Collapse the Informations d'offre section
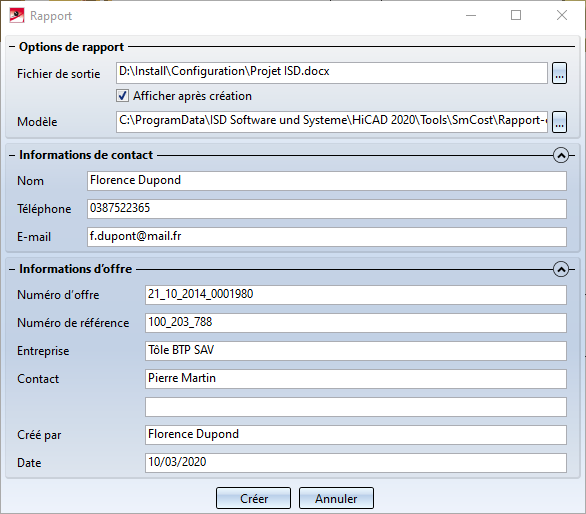This screenshot has width=586, height=514. click(561, 269)
